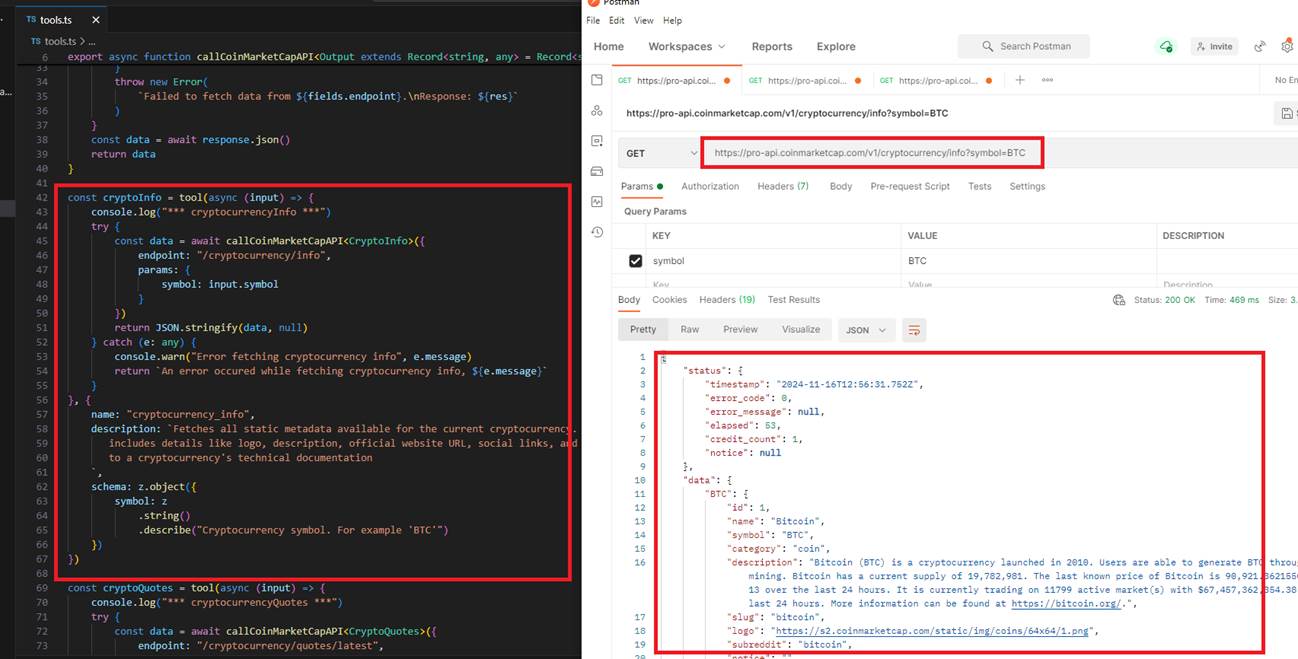
Task: Open Postman settings gear icon
Action: point(1287,46)
